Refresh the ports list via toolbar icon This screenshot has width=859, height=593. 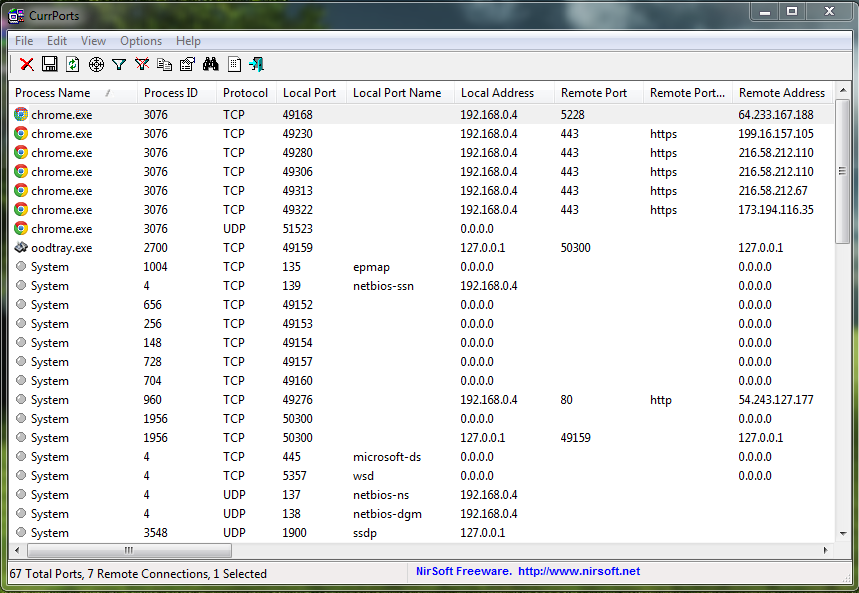tap(73, 64)
